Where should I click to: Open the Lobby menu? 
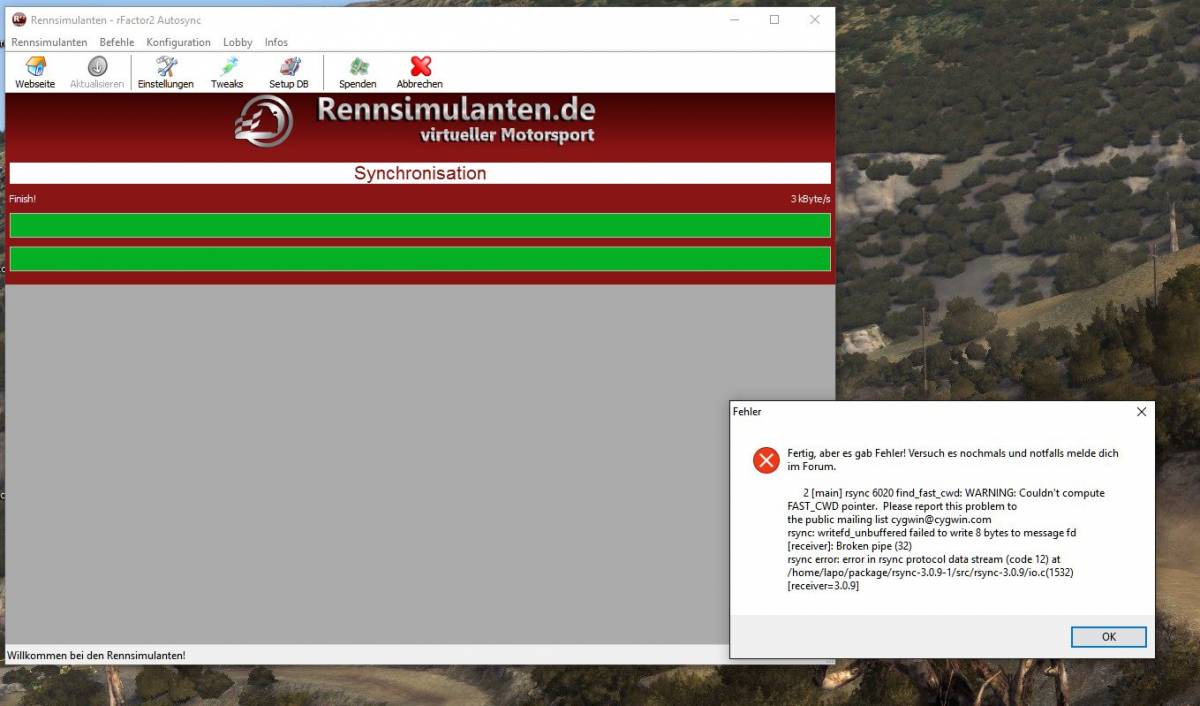(238, 42)
